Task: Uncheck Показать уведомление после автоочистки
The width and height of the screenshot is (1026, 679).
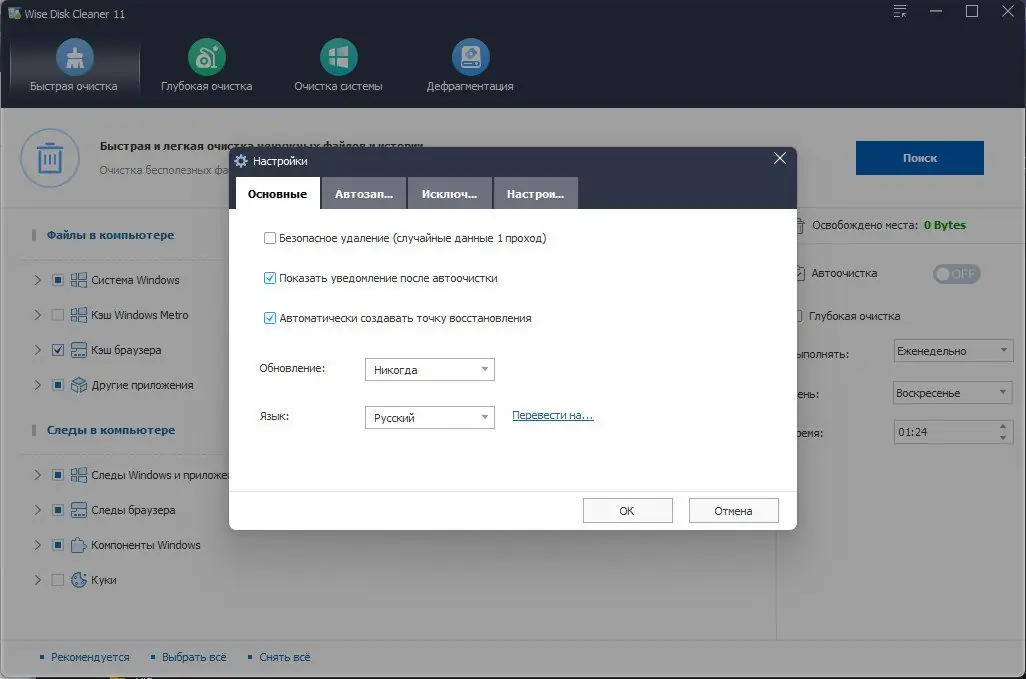Action: pyautogui.click(x=269, y=276)
